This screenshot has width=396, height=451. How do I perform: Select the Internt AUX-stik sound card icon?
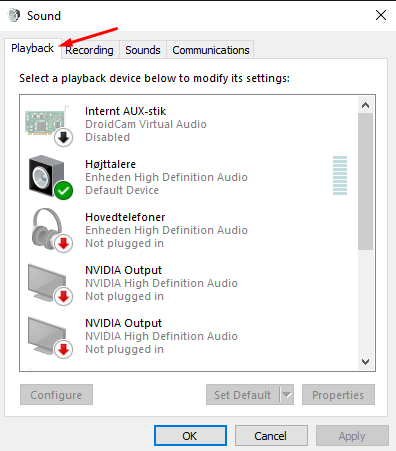(49, 126)
